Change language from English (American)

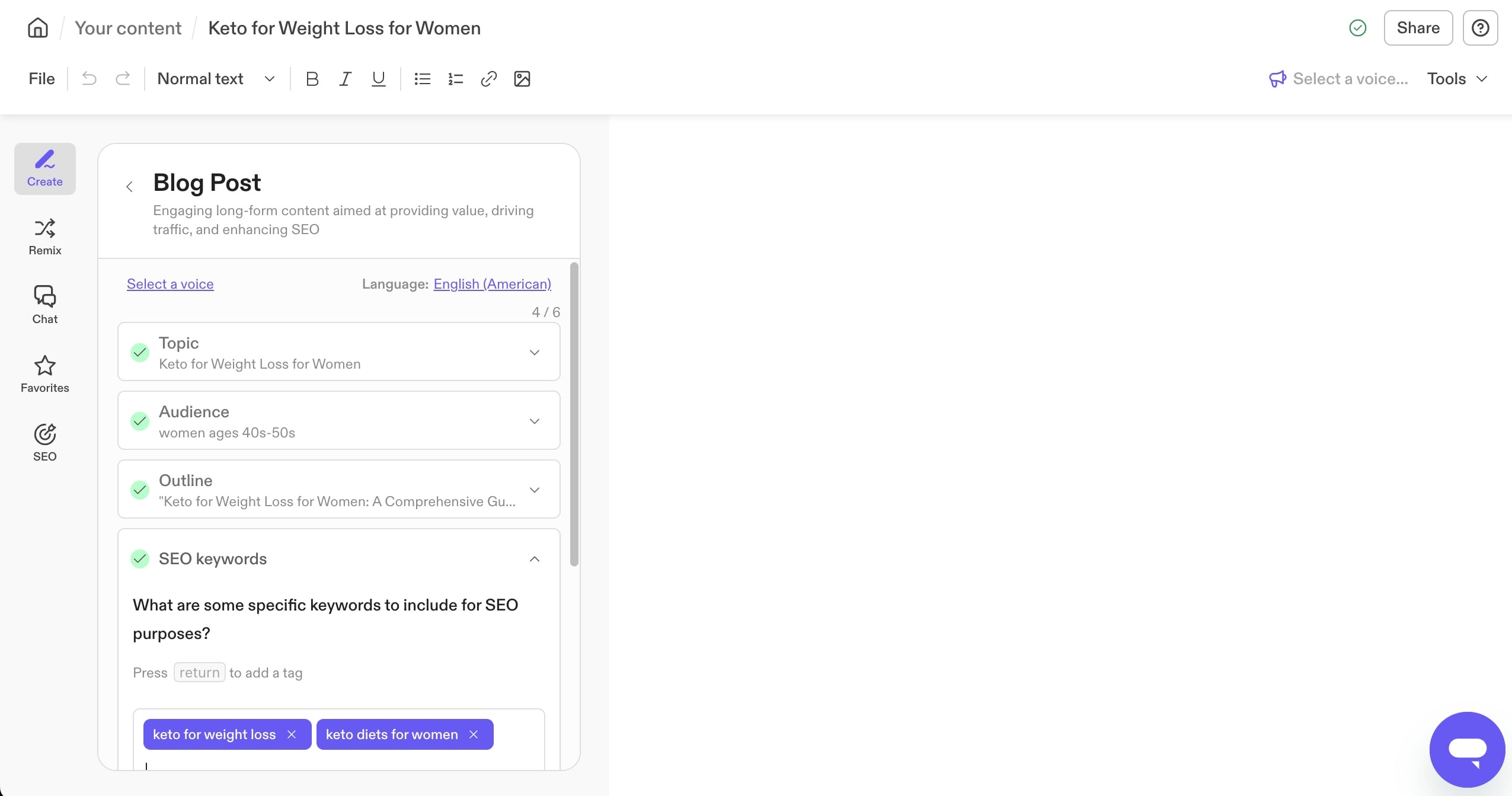pos(492,284)
